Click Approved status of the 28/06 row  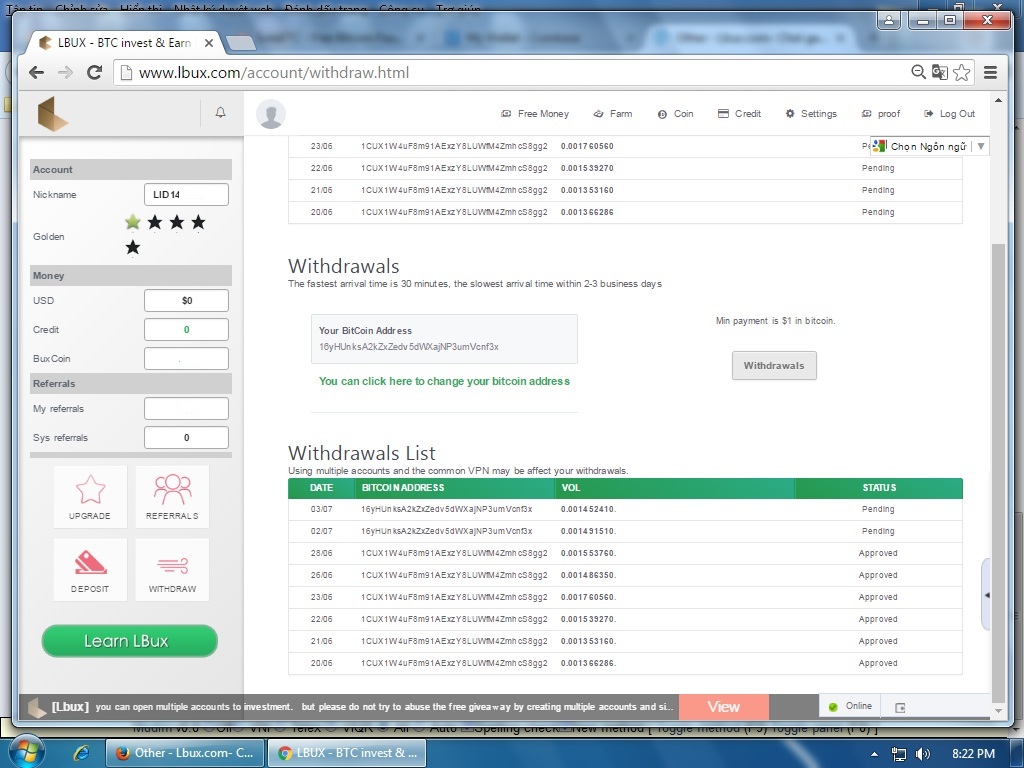pyautogui.click(x=878, y=553)
